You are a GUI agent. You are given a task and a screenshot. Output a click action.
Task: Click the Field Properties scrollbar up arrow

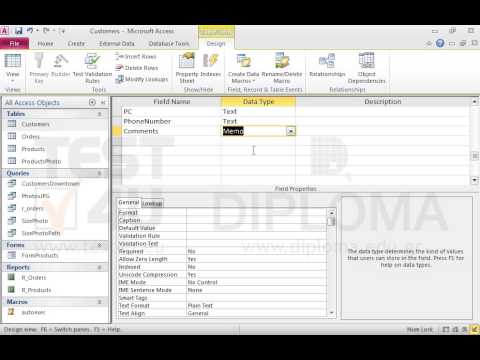tap(331, 213)
